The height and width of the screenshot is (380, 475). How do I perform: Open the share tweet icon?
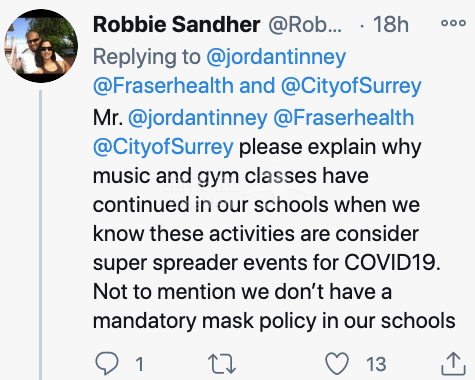pyautogui.click(x=453, y=364)
